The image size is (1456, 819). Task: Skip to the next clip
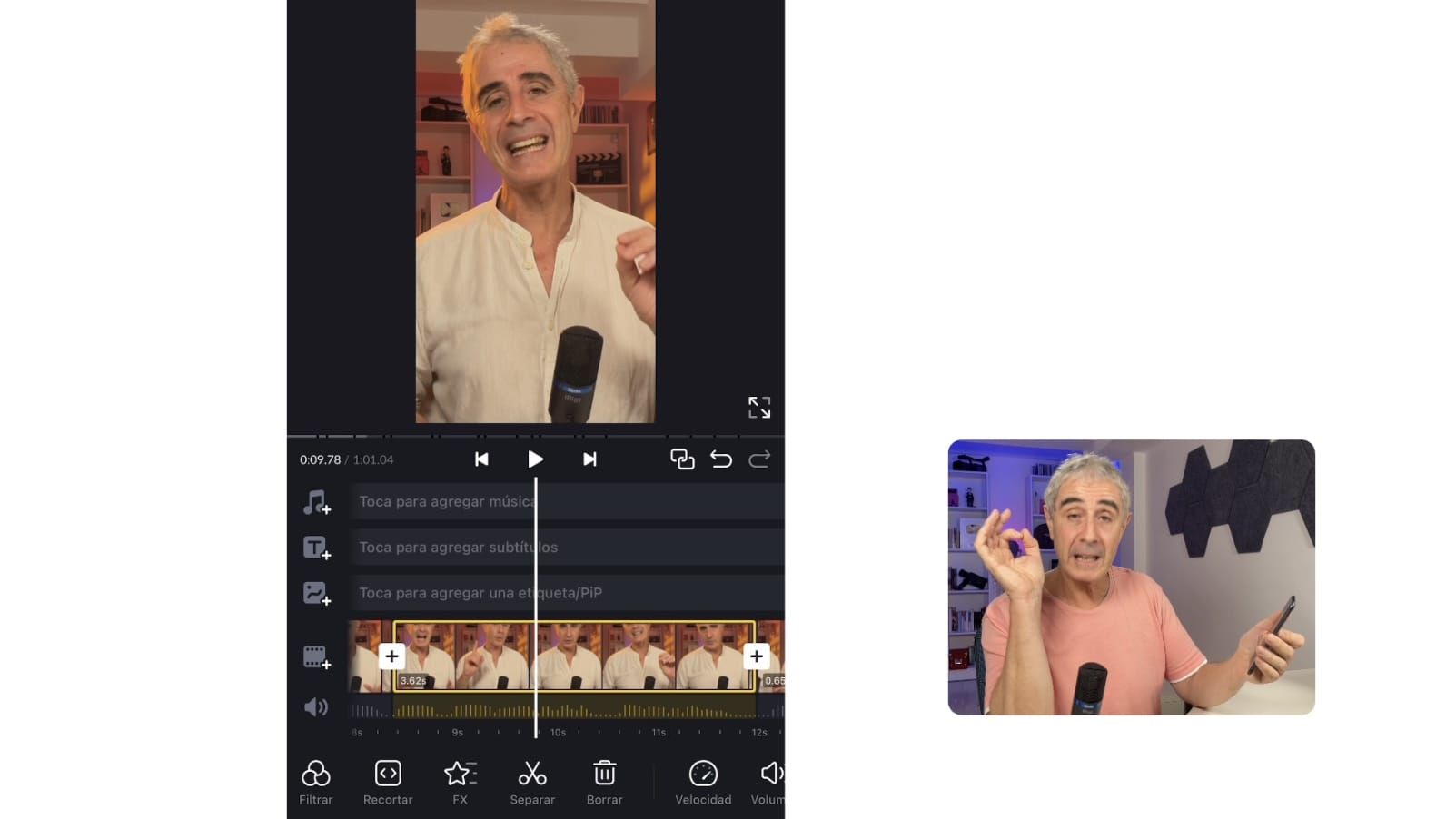(x=589, y=459)
